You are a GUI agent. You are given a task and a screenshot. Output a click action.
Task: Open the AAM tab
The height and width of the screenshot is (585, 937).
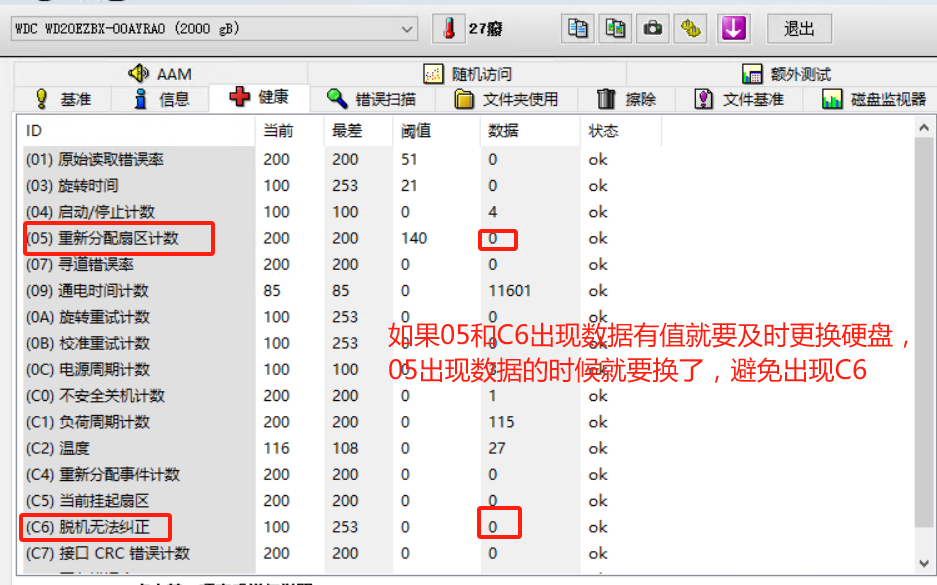160,74
